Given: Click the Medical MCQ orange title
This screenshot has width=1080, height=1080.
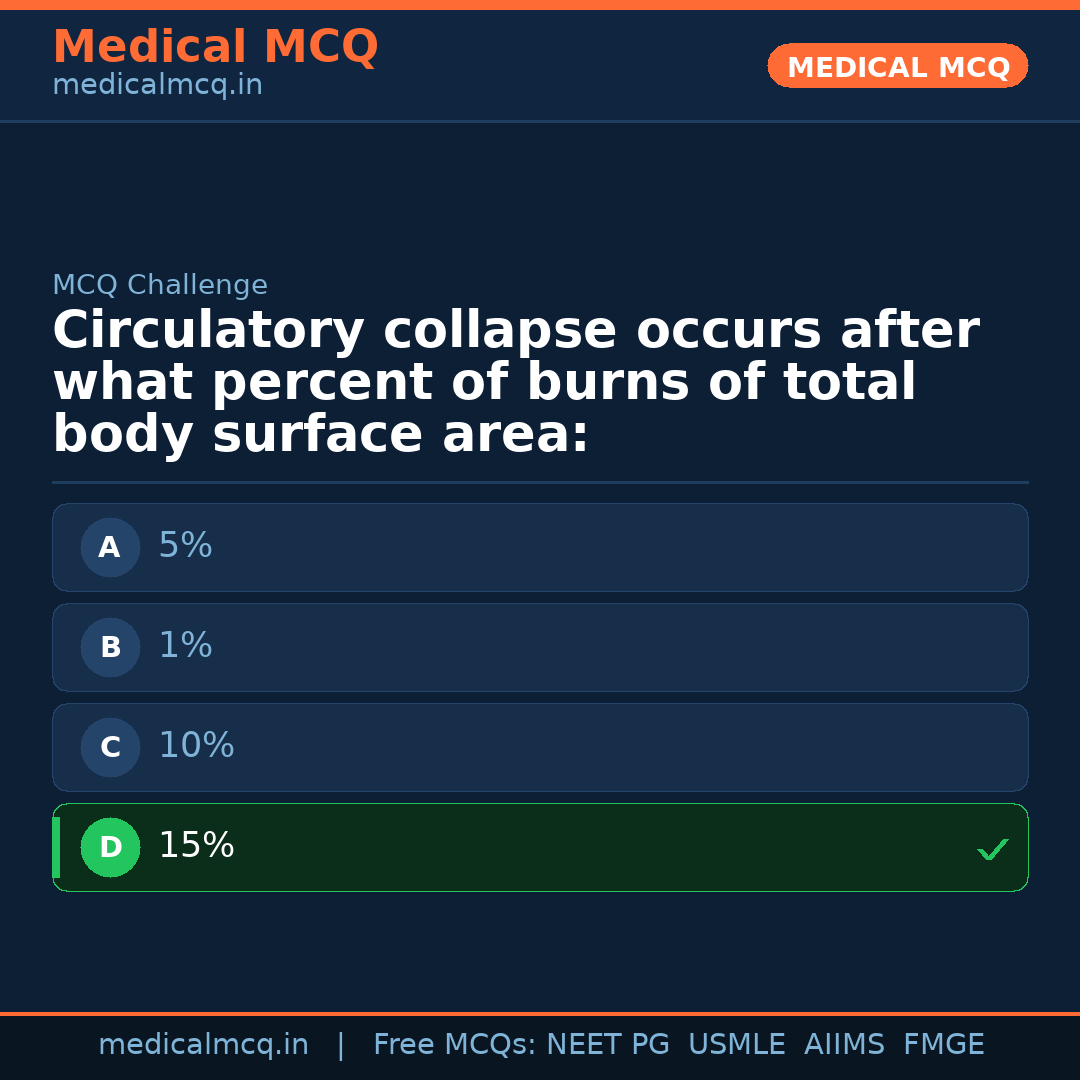Looking at the screenshot, I should 215,48.
